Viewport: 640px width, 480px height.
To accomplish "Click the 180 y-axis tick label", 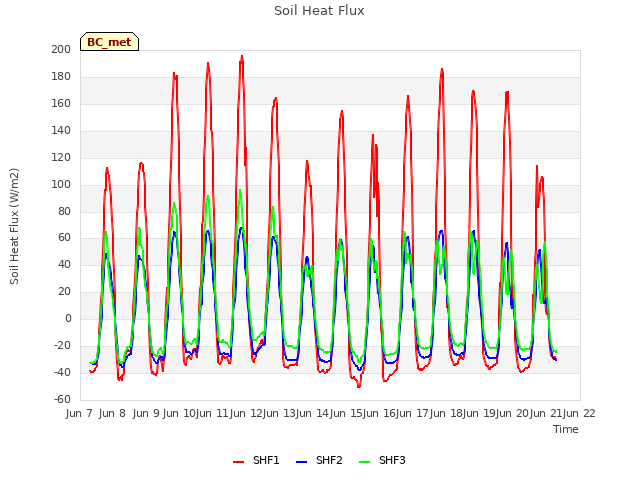I will (61, 76).
